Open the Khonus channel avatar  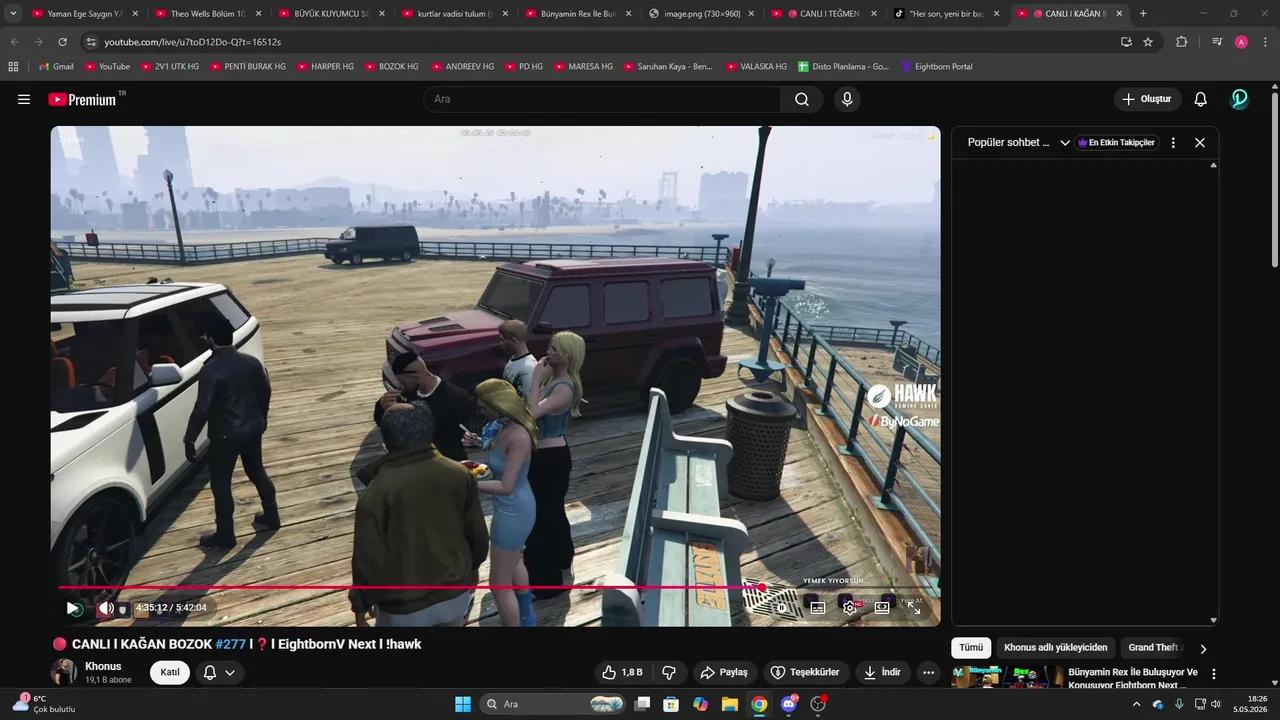point(64,672)
